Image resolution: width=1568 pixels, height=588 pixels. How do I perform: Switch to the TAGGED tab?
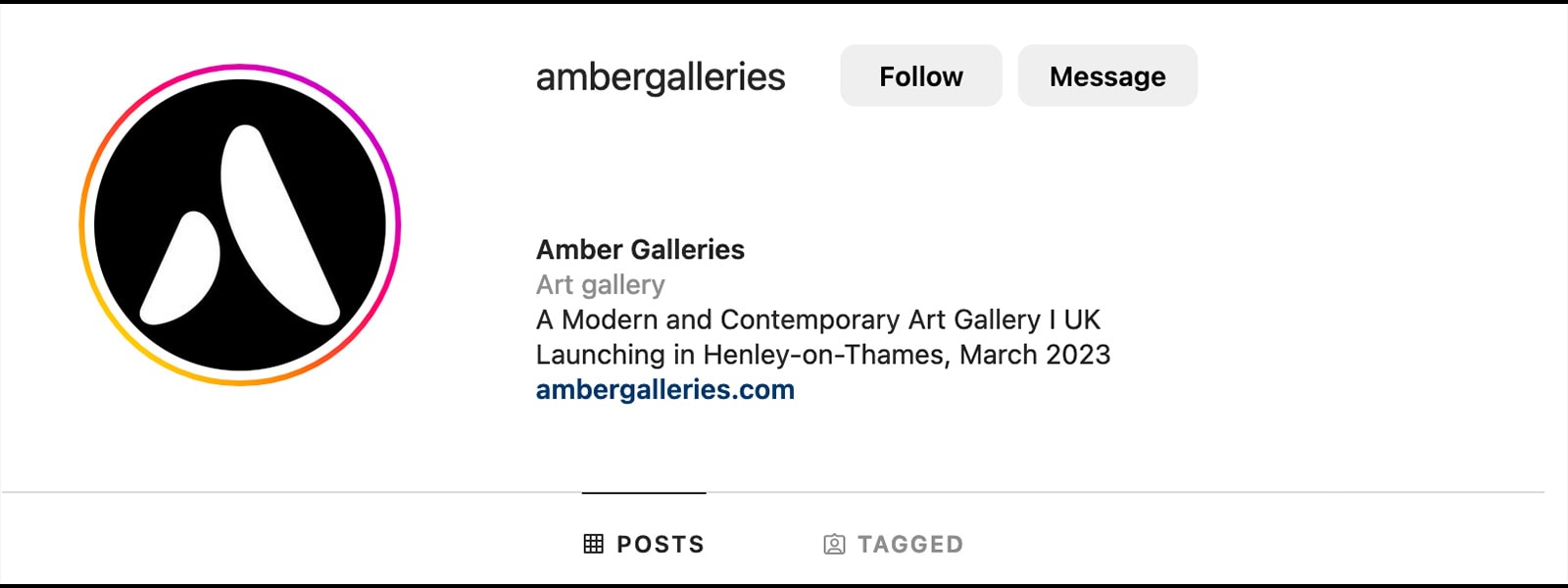[x=892, y=543]
